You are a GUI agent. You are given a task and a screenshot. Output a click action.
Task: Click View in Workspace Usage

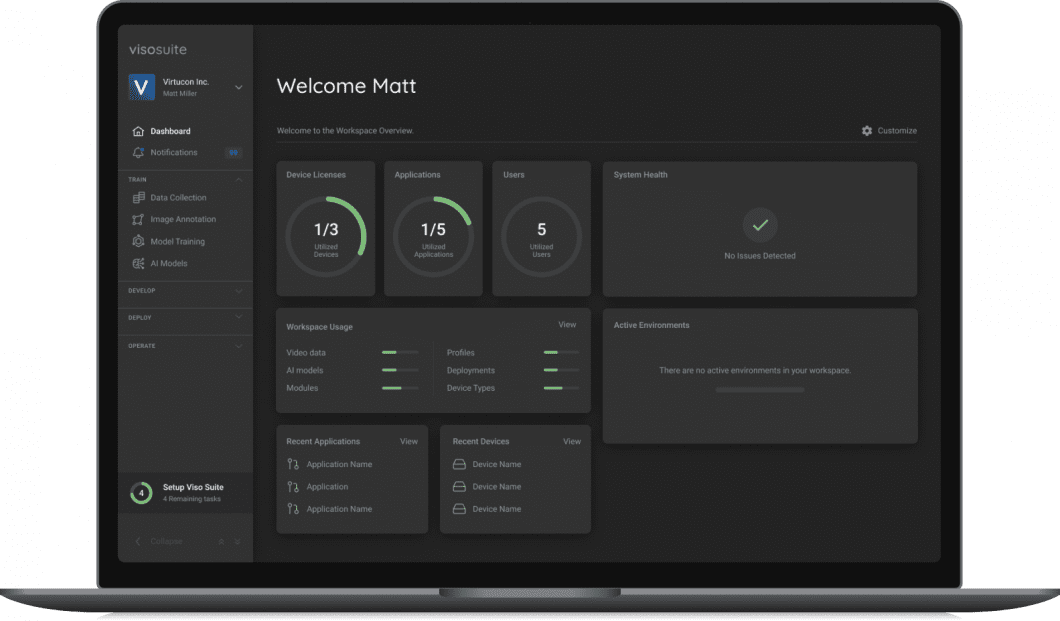click(567, 325)
